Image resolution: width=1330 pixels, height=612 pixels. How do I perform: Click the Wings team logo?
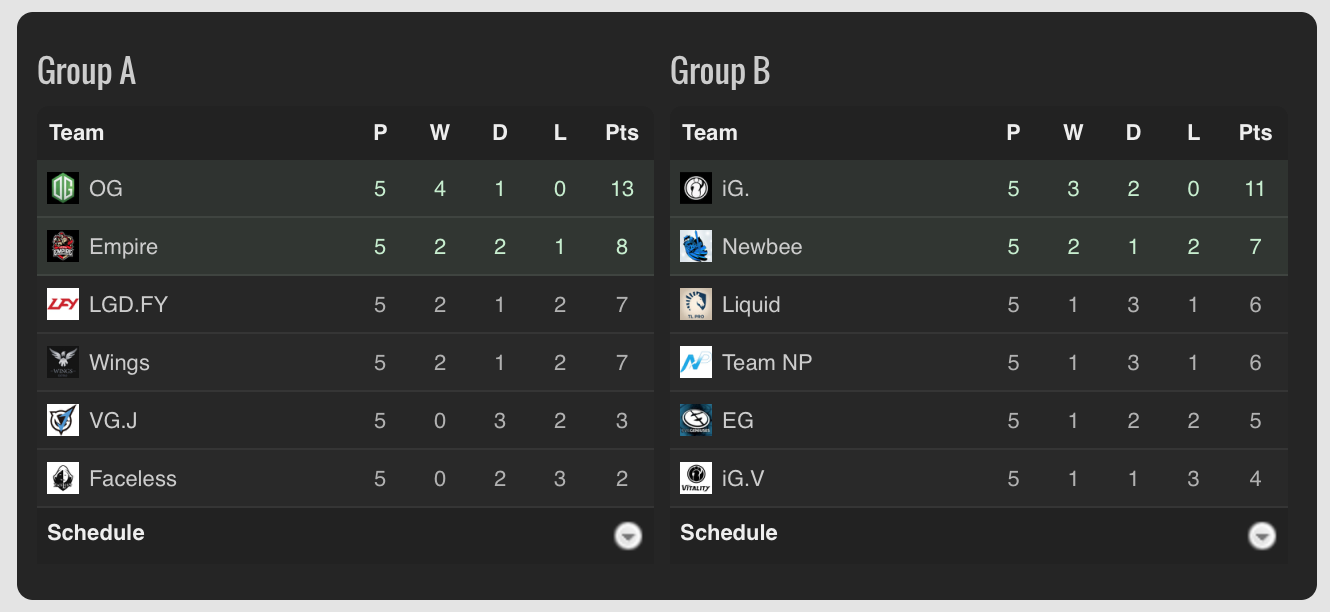pos(63,362)
